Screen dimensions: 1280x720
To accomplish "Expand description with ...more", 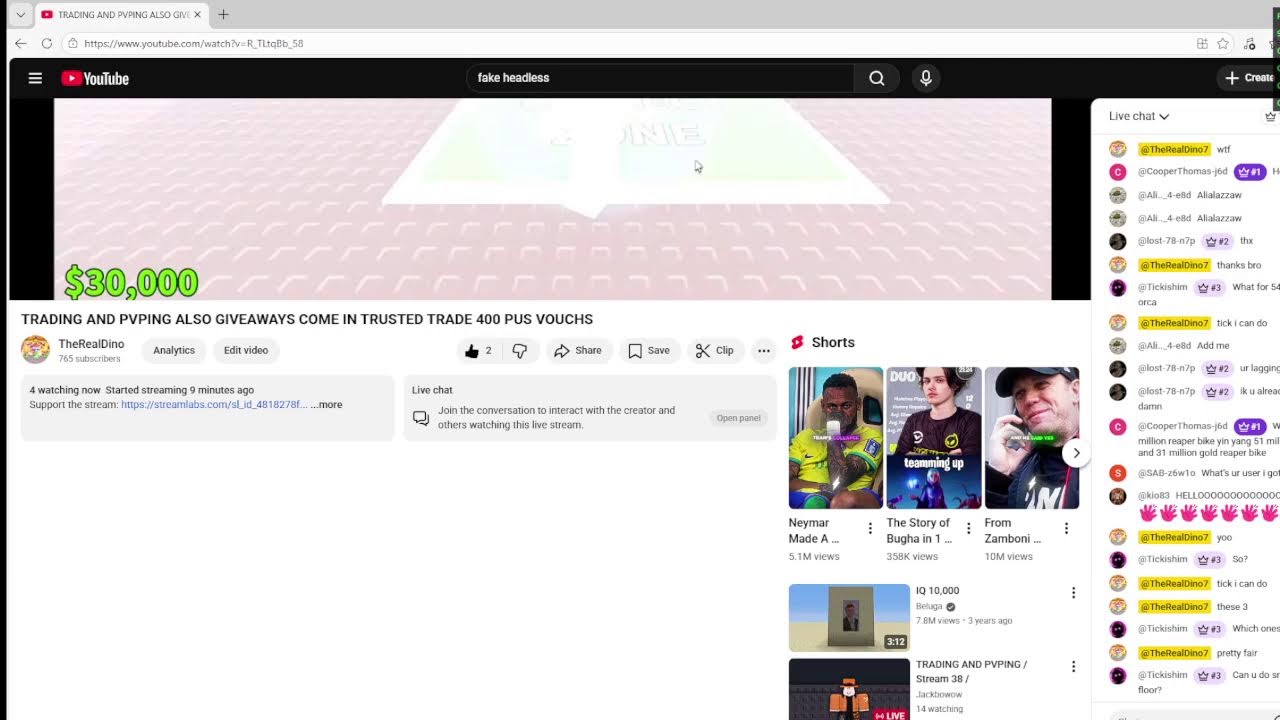I will pos(326,405).
